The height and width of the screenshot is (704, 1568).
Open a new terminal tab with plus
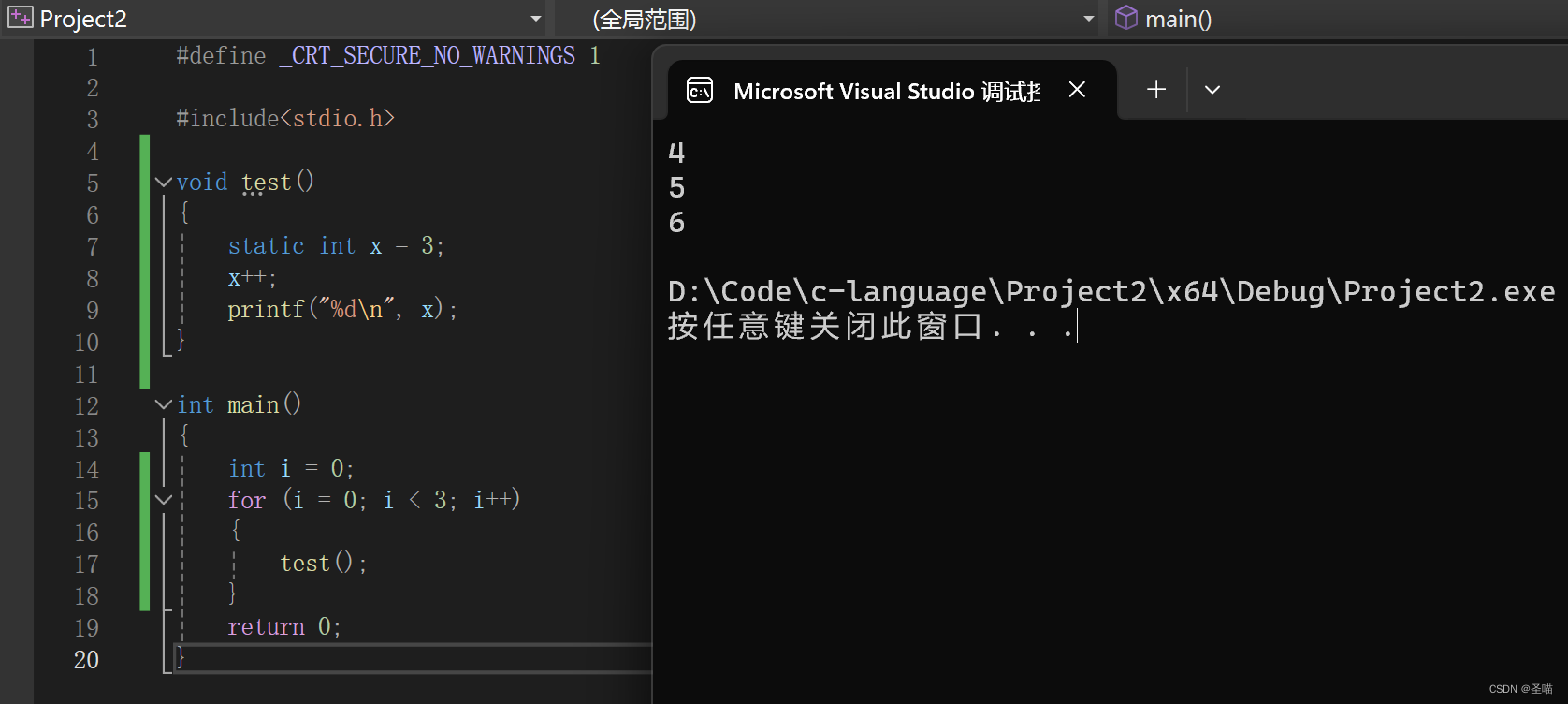(1156, 89)
